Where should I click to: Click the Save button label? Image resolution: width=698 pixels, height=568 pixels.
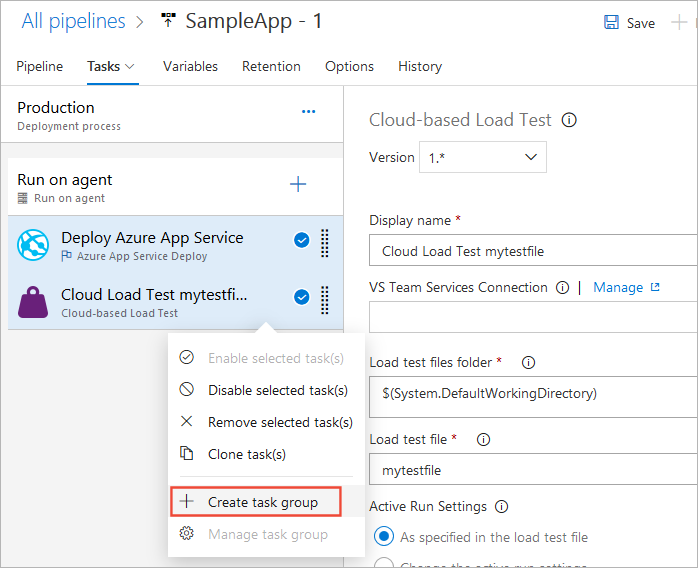pyautogui.click(x=641, y=23)
